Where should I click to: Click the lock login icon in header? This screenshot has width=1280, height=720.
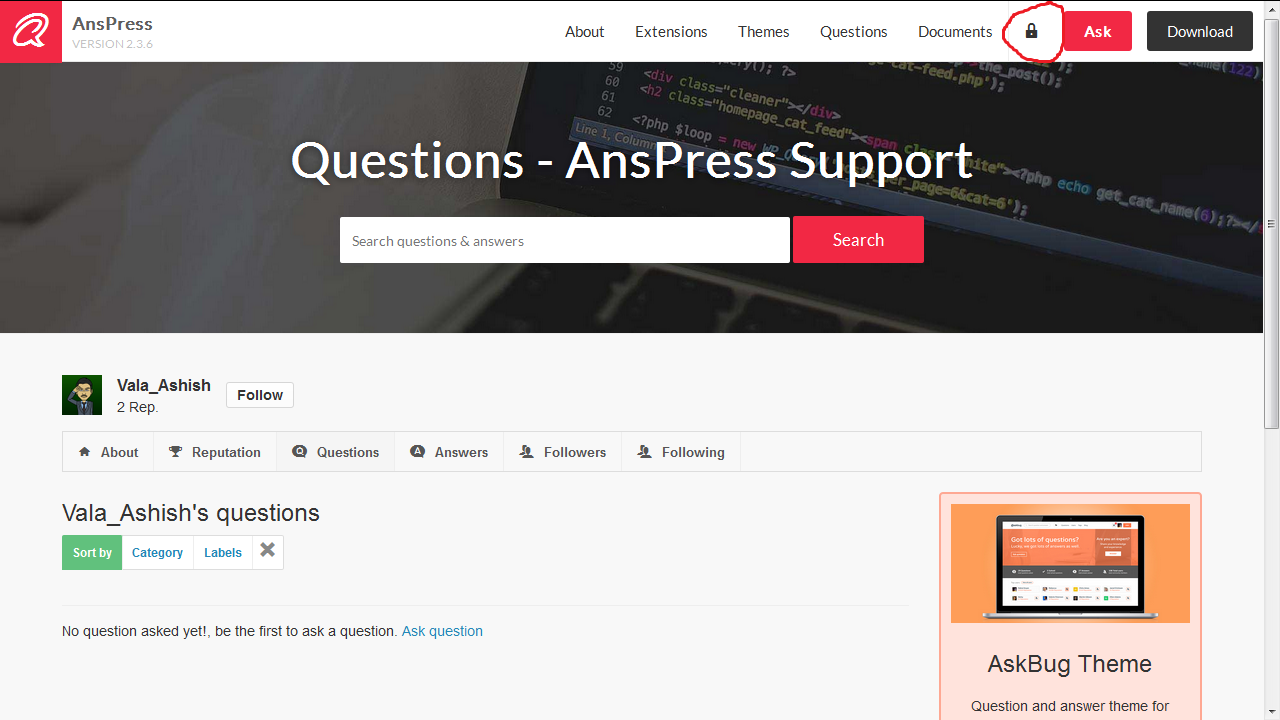coord(1031,31)
